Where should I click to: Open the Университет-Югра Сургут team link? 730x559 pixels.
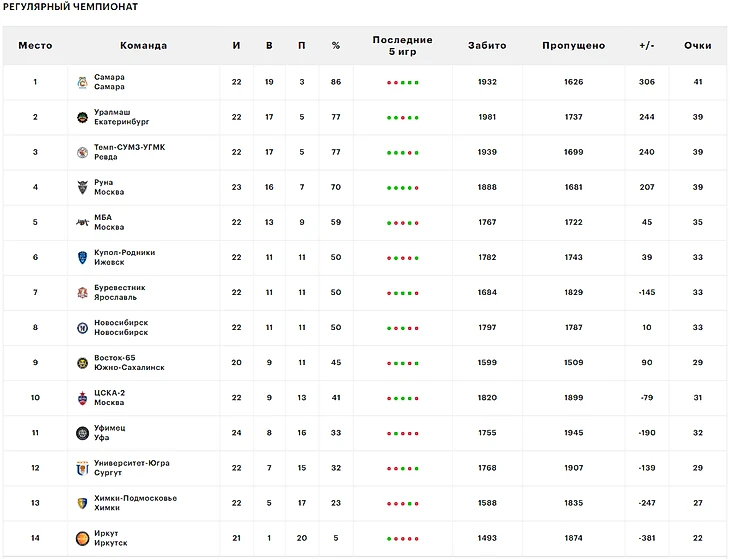[132, 468]
